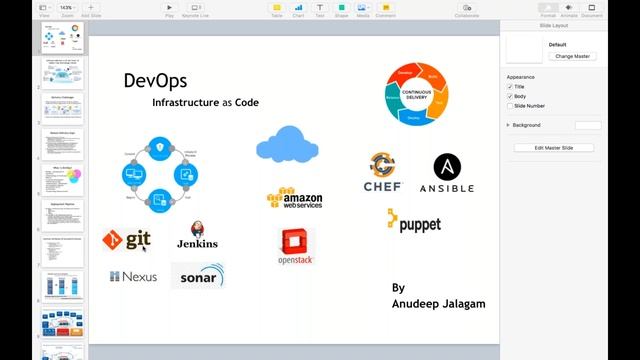Switch to the Document inspector tab
Viewport: 640px width, 360px height.
point(592,8)
